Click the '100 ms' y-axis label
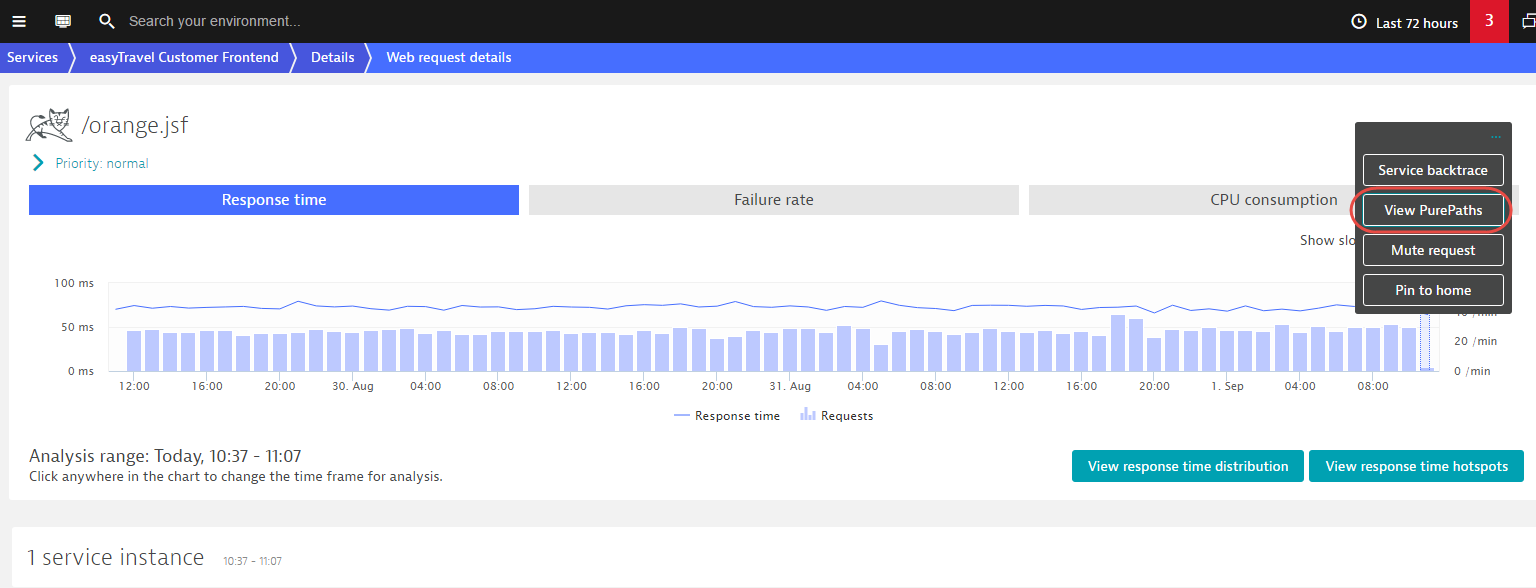Image resolution: width=1536 pixels, height=588 pixels. 74,284
